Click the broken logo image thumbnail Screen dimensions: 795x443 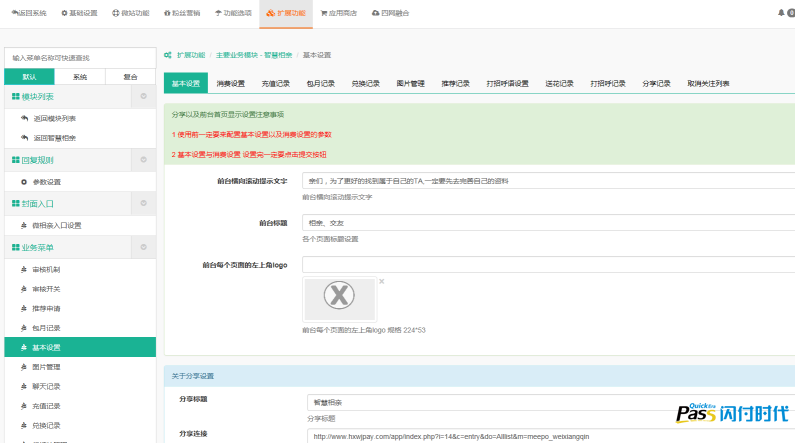point(340,299)
